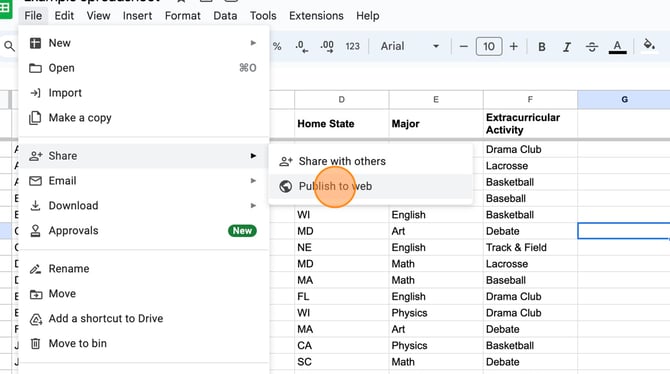The image size is (670, 374).
Task: Click the selected empty cell in column G
Action: 624,231
